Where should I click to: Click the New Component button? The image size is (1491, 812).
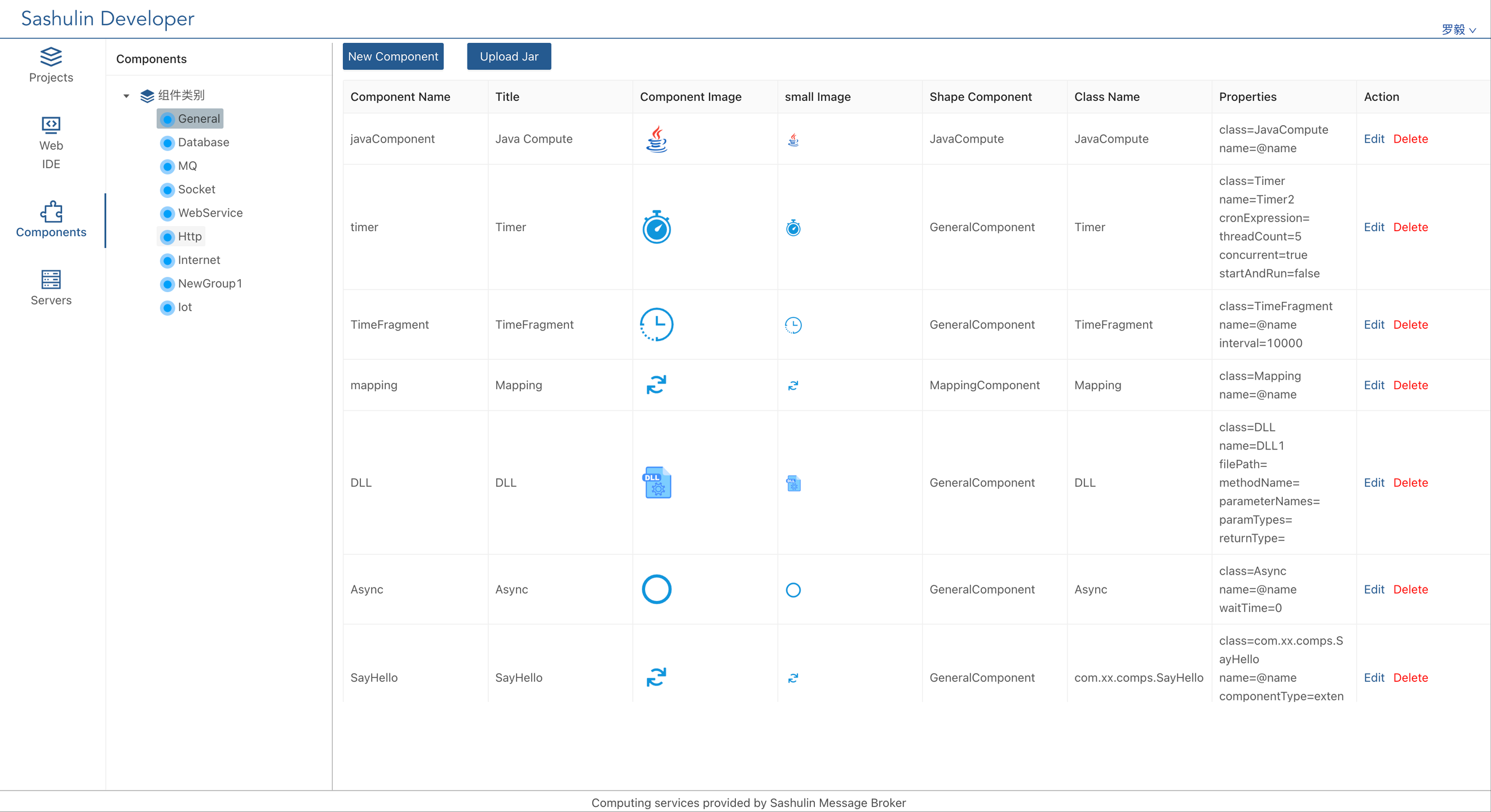coord(392,57)
